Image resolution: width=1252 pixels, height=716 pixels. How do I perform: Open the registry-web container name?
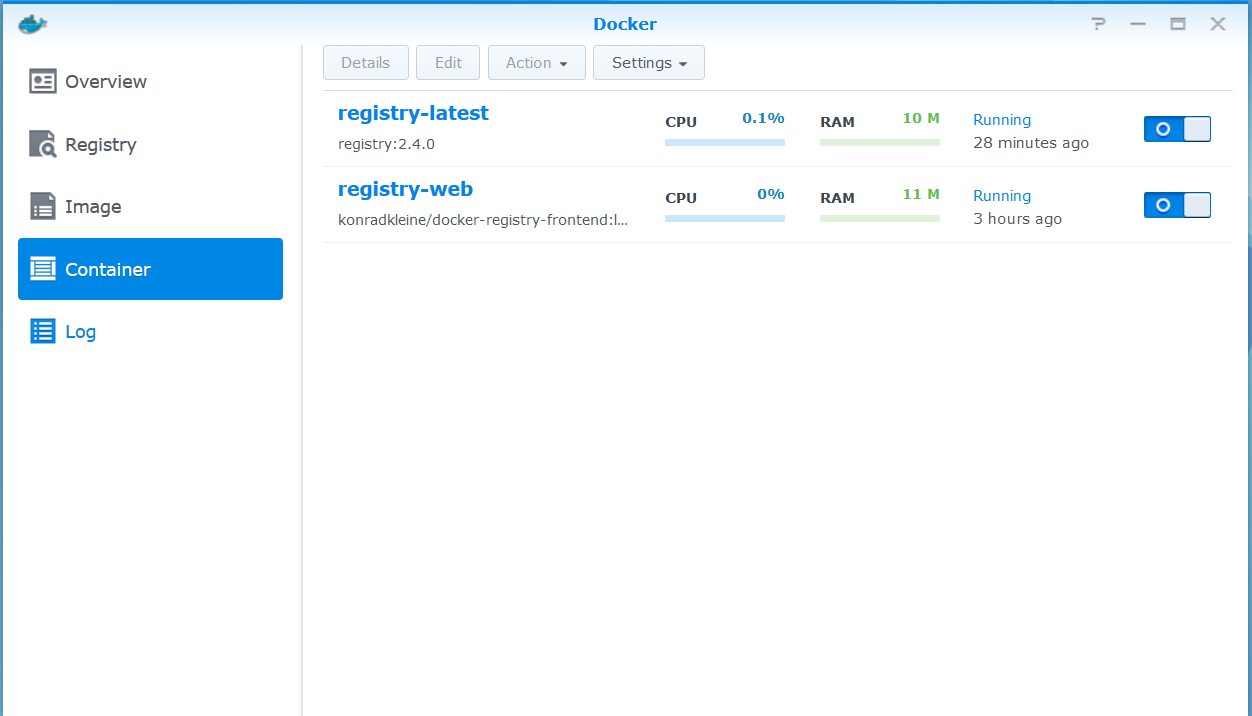[x=405, y=189]
